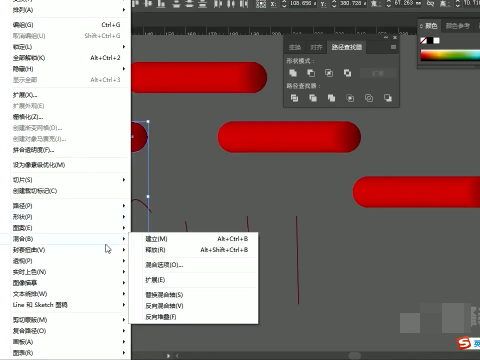Click the X coordinate stepper arrows
This screenshot has width=480, height=360.
click(x=284, y=4)
